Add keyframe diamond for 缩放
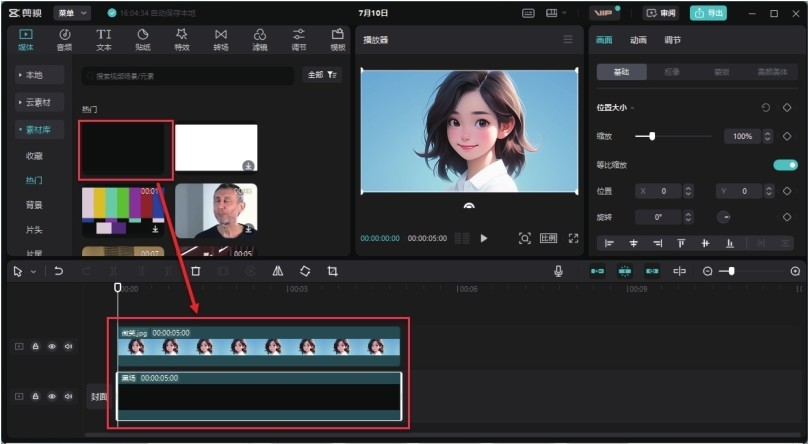Screen dimensions: 808x444 coord(787,136)
